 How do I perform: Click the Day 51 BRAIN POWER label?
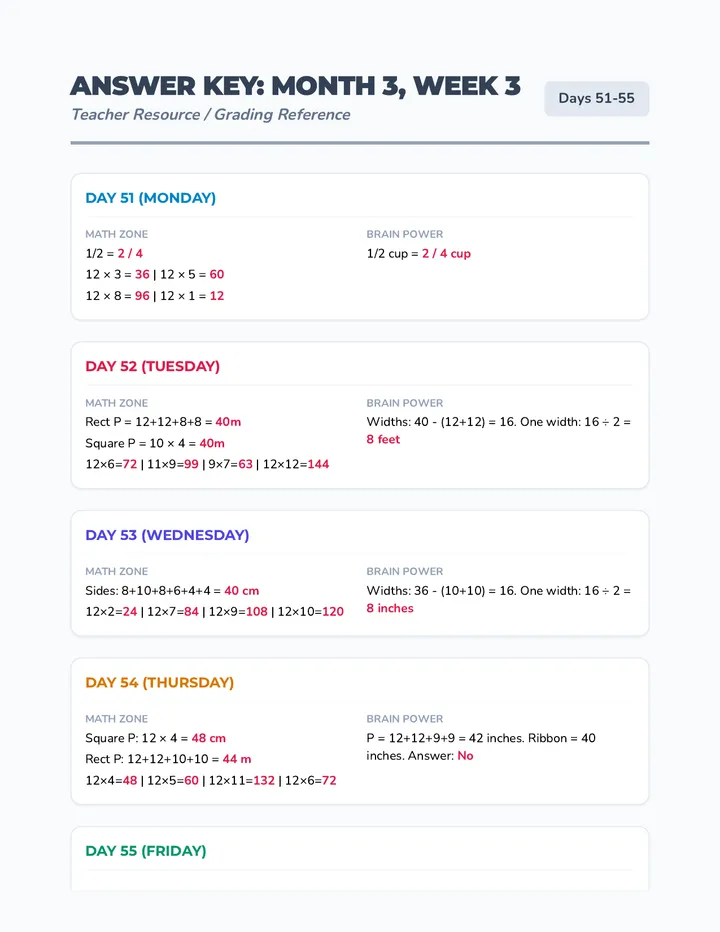405,234
